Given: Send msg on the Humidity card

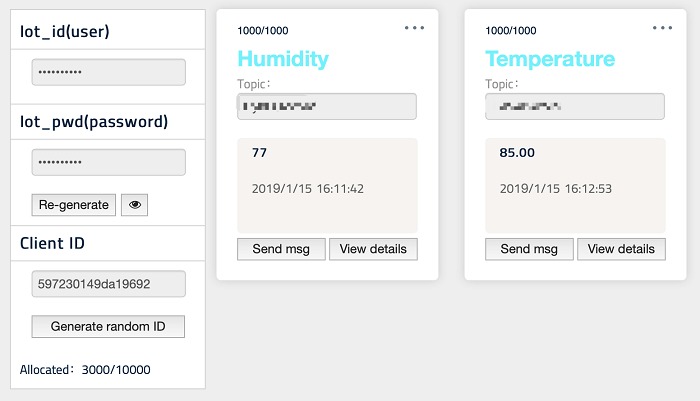Looking at the screenshot, I should pos(281,249).
